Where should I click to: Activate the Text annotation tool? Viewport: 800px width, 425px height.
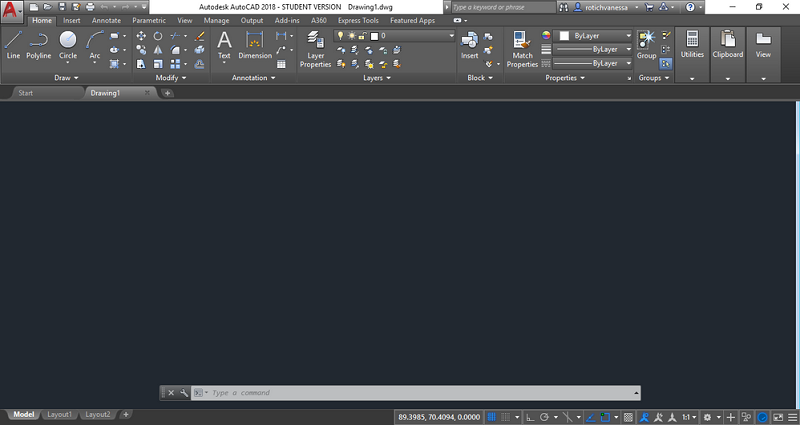click(224, 44)
